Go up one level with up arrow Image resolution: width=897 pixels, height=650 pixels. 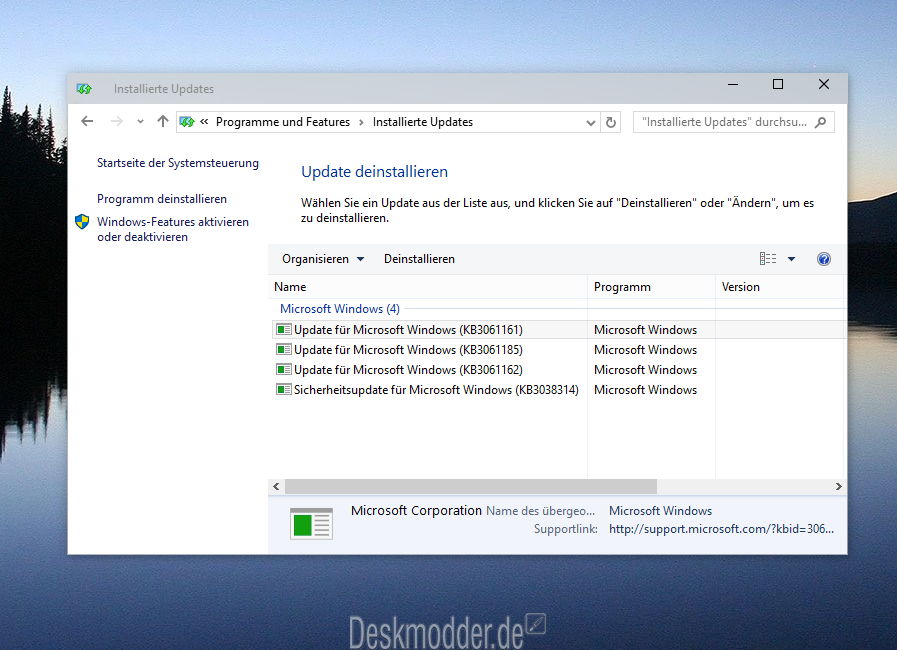tap(163, 121)
